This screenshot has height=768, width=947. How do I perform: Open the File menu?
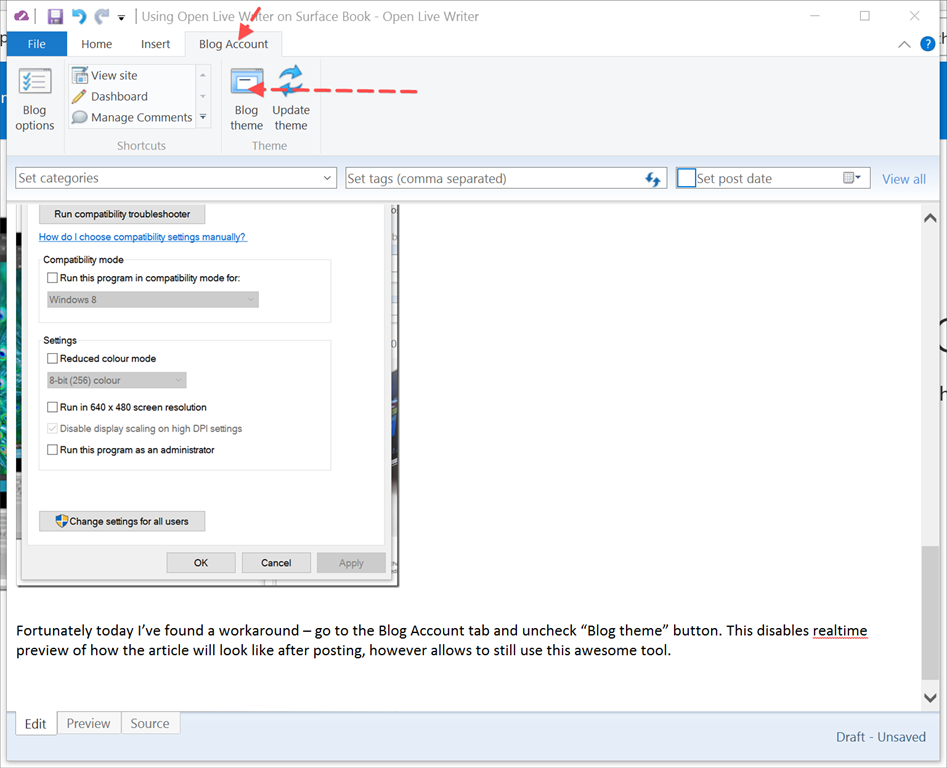click(x=36, y=44)
